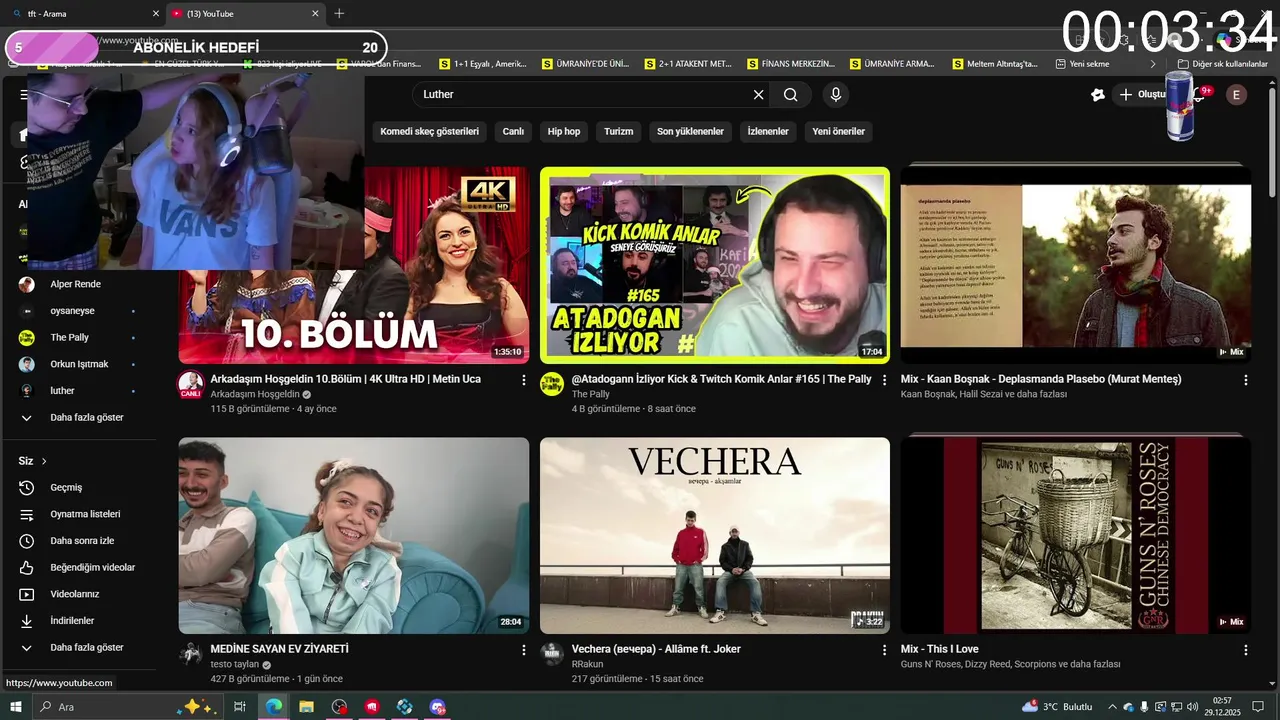
Task: Open options menu for MEDİNE SAYAN EV ZİYARETİ
Action: tap(524, 650)
